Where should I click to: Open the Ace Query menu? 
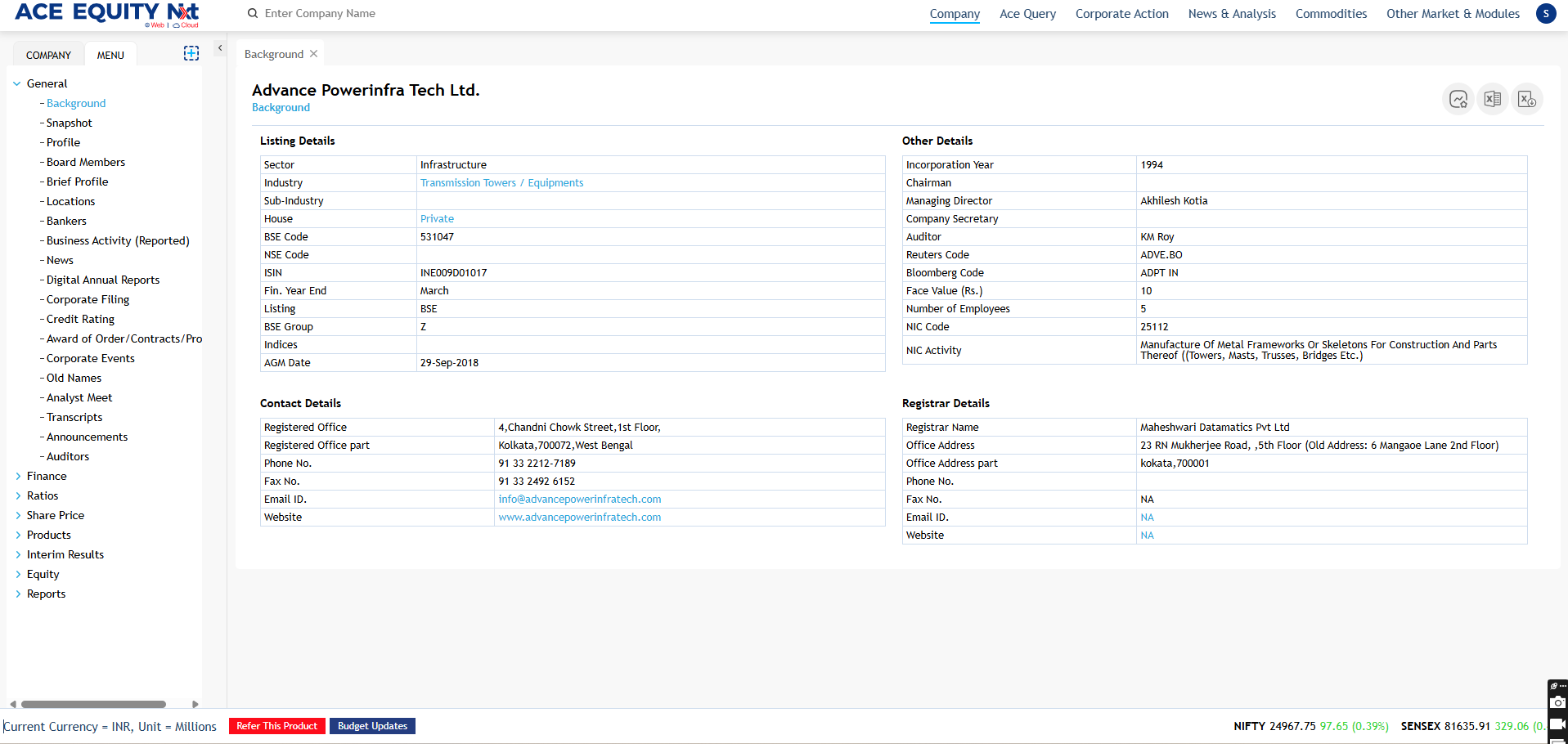click(1027, 14)
